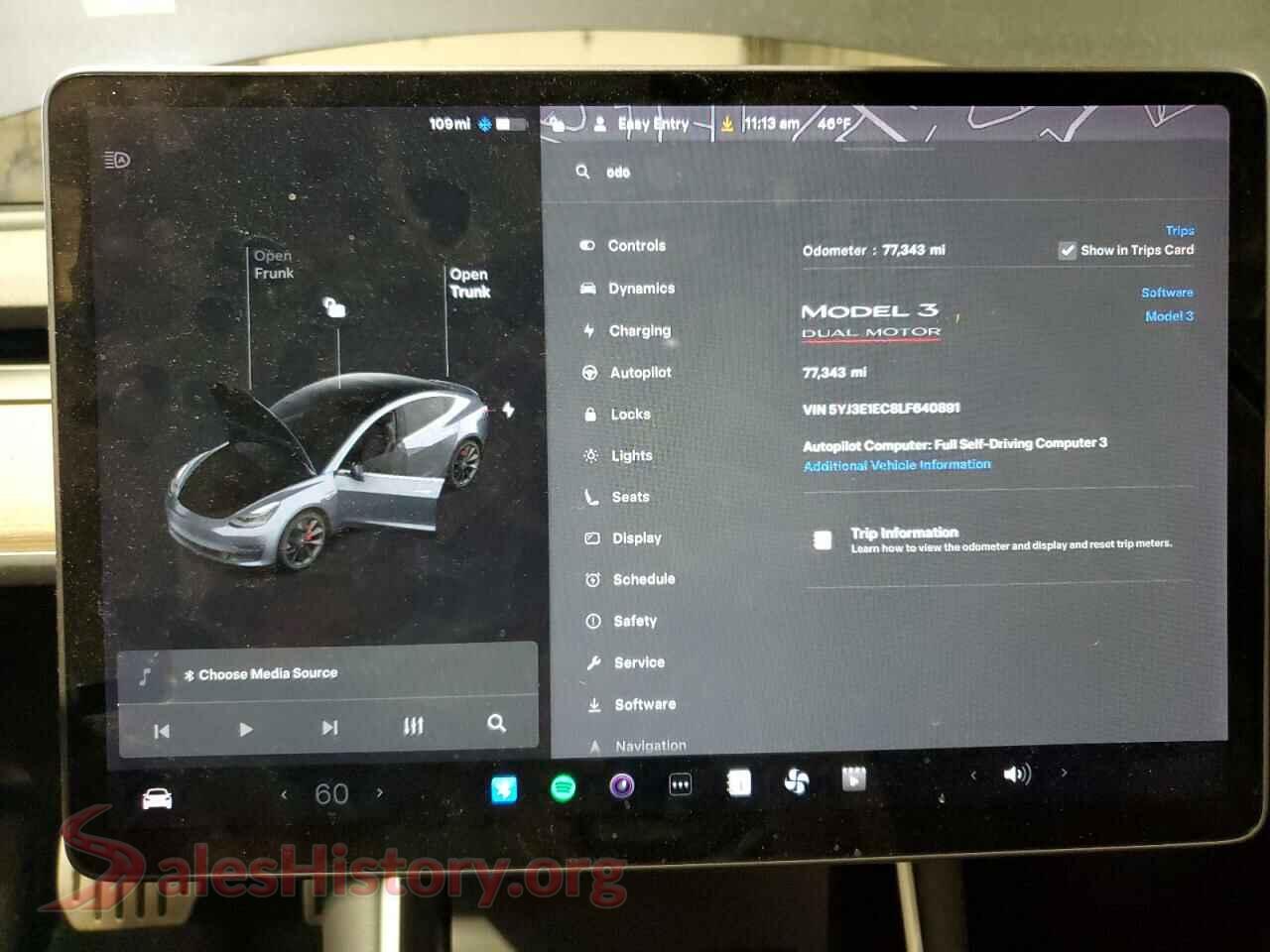Open the Easy Entry driver profile

tap(642, 124)
